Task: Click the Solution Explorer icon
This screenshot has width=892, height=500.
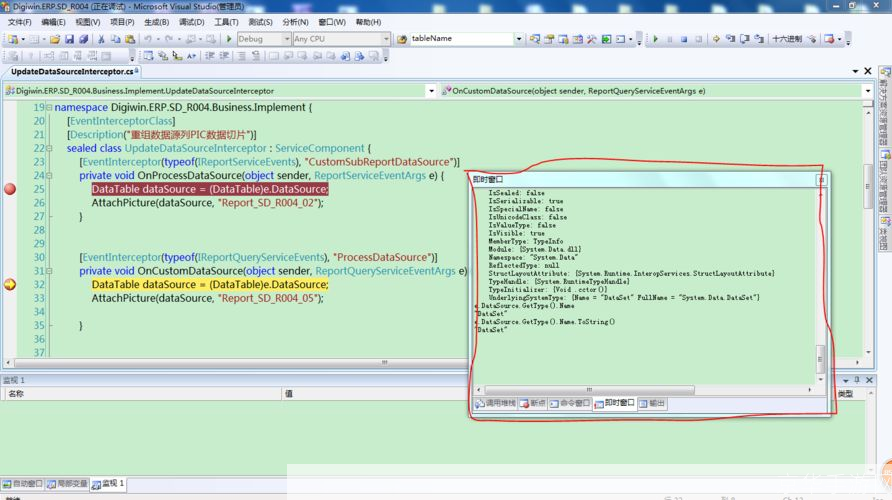Action: point(535,39)
